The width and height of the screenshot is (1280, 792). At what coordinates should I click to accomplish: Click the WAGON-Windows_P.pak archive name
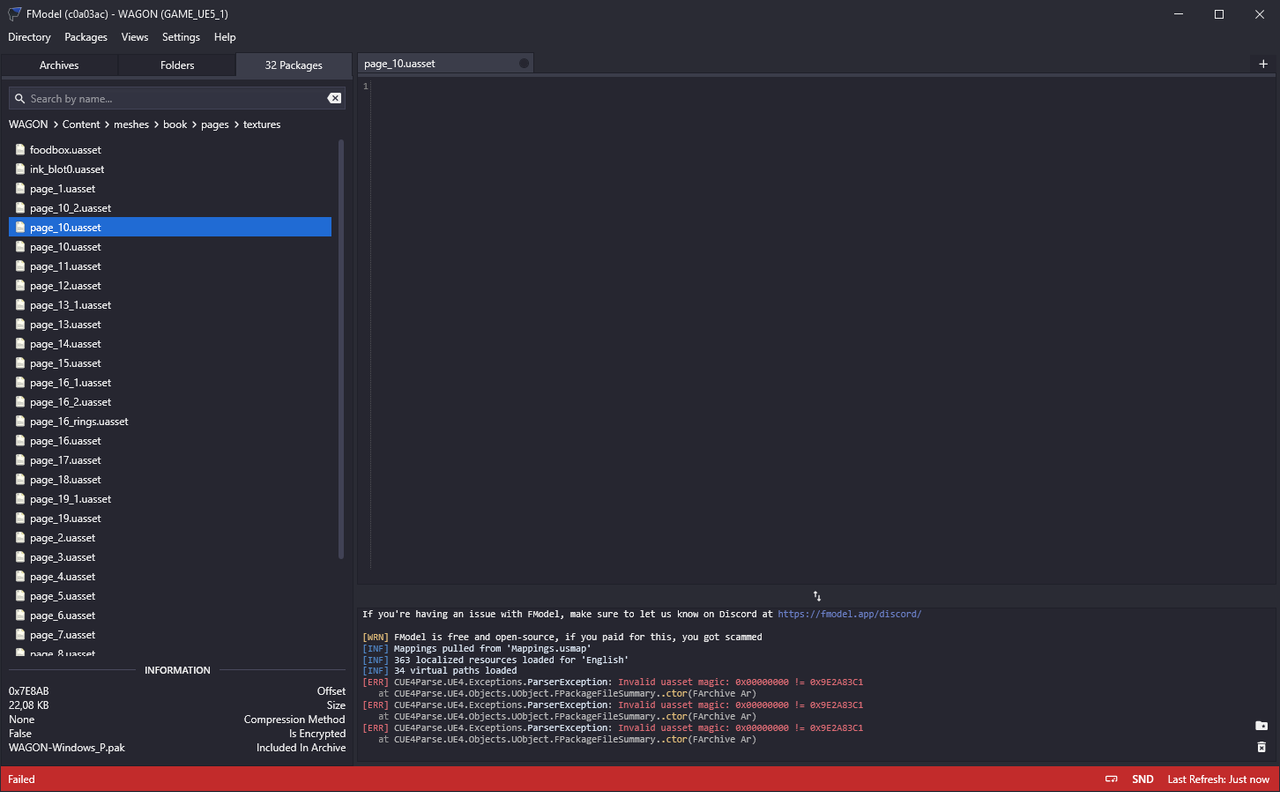click(x=67, y=748)
